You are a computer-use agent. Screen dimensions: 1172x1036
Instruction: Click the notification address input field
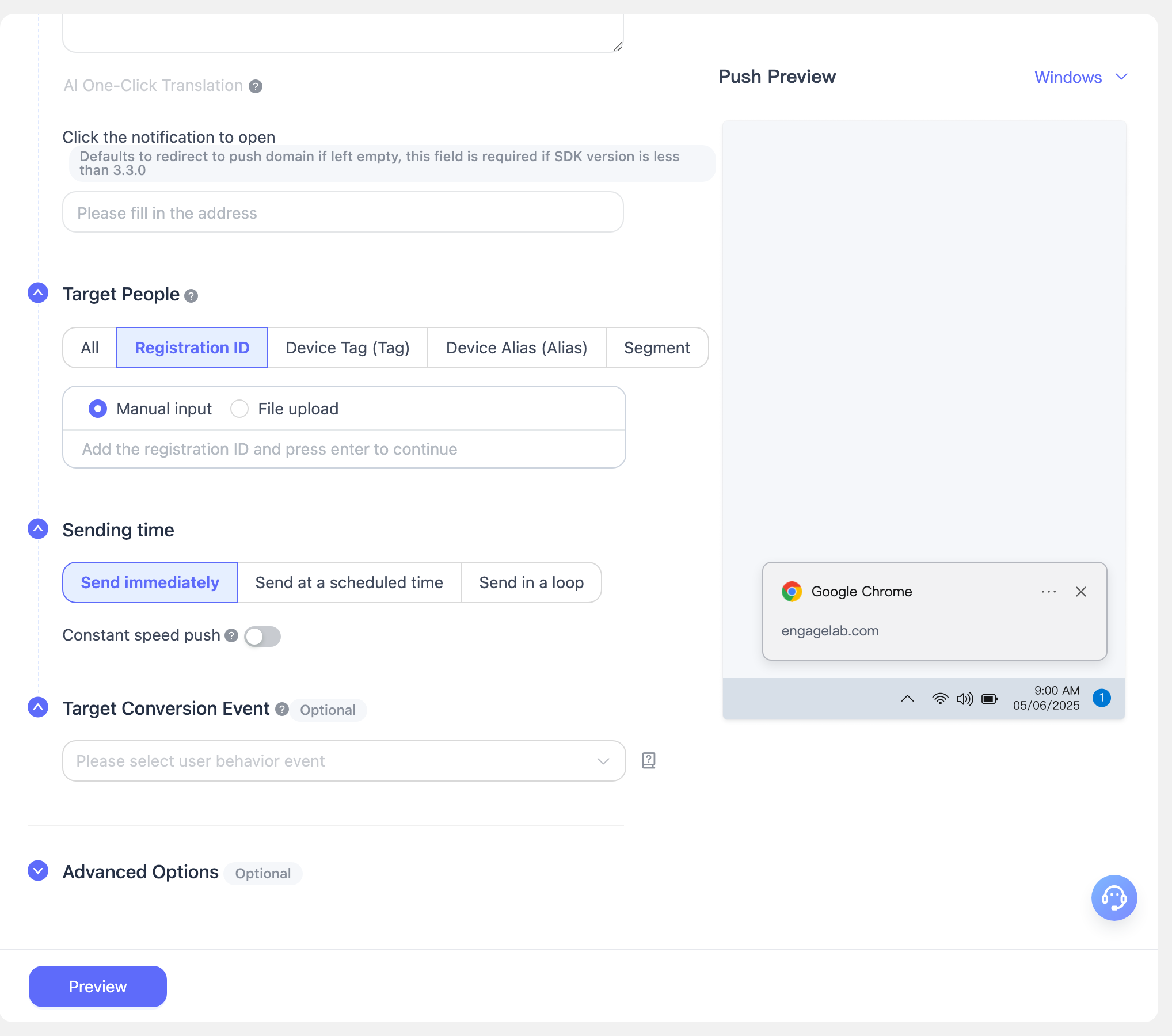point(343,212)
